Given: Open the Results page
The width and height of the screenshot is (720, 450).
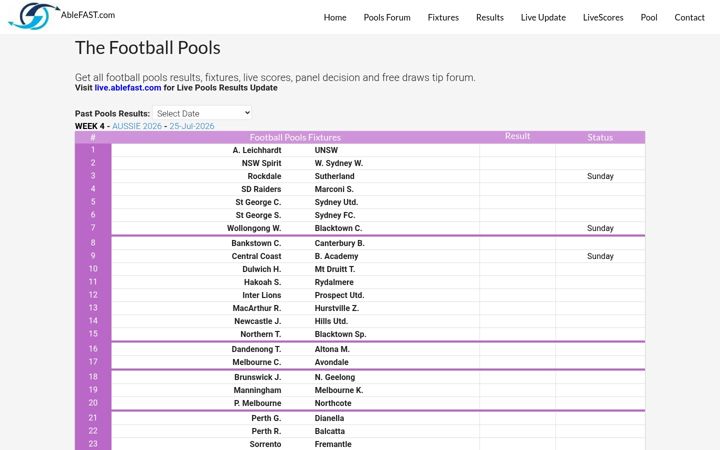Looking at the screenshot, I should [x=489, y=17].
